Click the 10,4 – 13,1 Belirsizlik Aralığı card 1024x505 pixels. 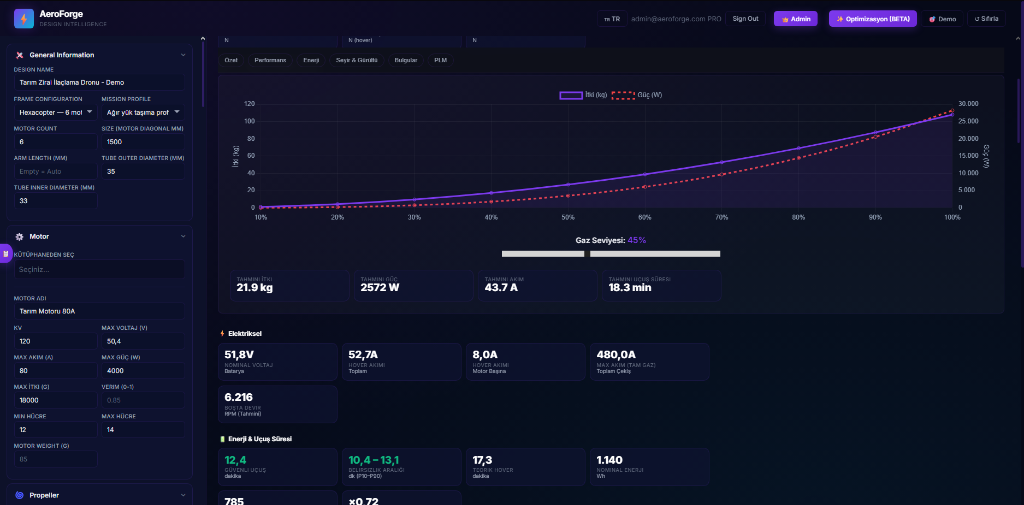pos(402,466)
